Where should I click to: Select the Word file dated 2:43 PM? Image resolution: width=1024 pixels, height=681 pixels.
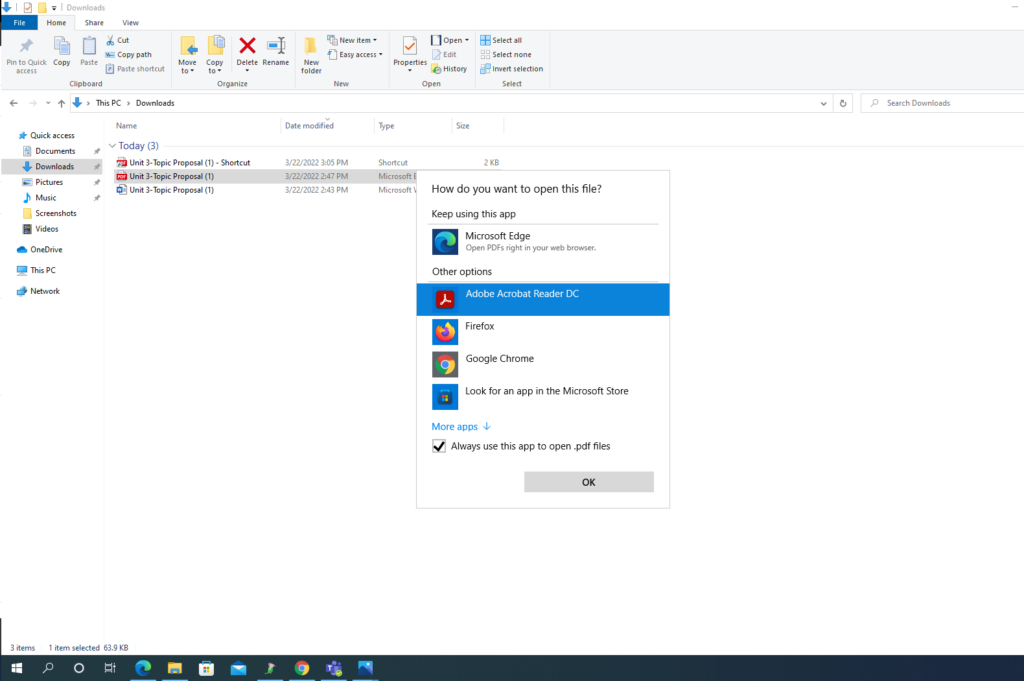coord(171,190)
